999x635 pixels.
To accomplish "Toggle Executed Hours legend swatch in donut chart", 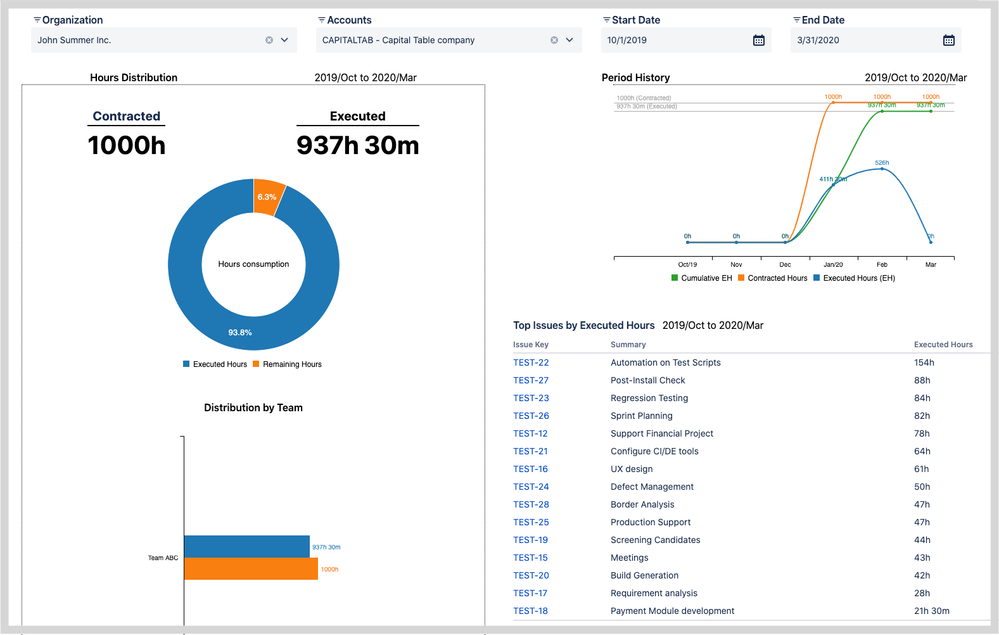I will [186, 364].
